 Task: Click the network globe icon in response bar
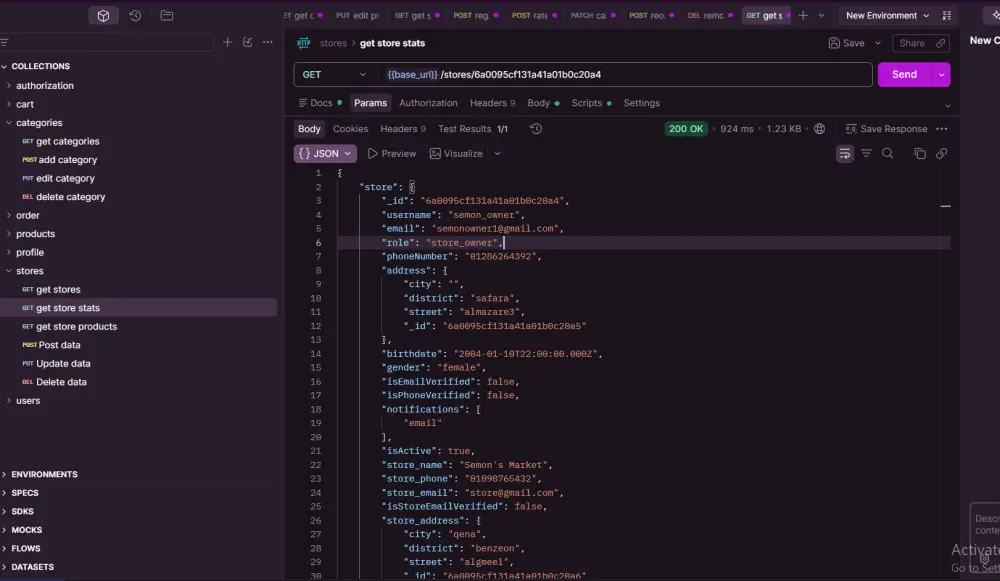[x=820, y=129]
